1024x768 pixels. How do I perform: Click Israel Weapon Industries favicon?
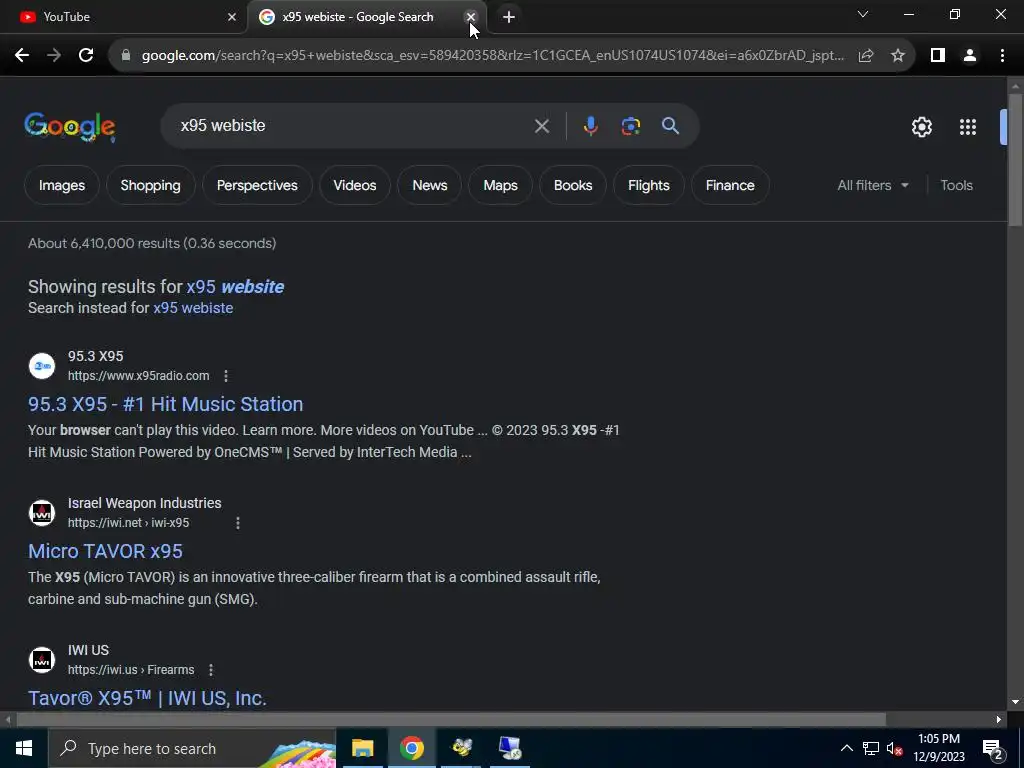pyautogui.click(x=42, y=513)
